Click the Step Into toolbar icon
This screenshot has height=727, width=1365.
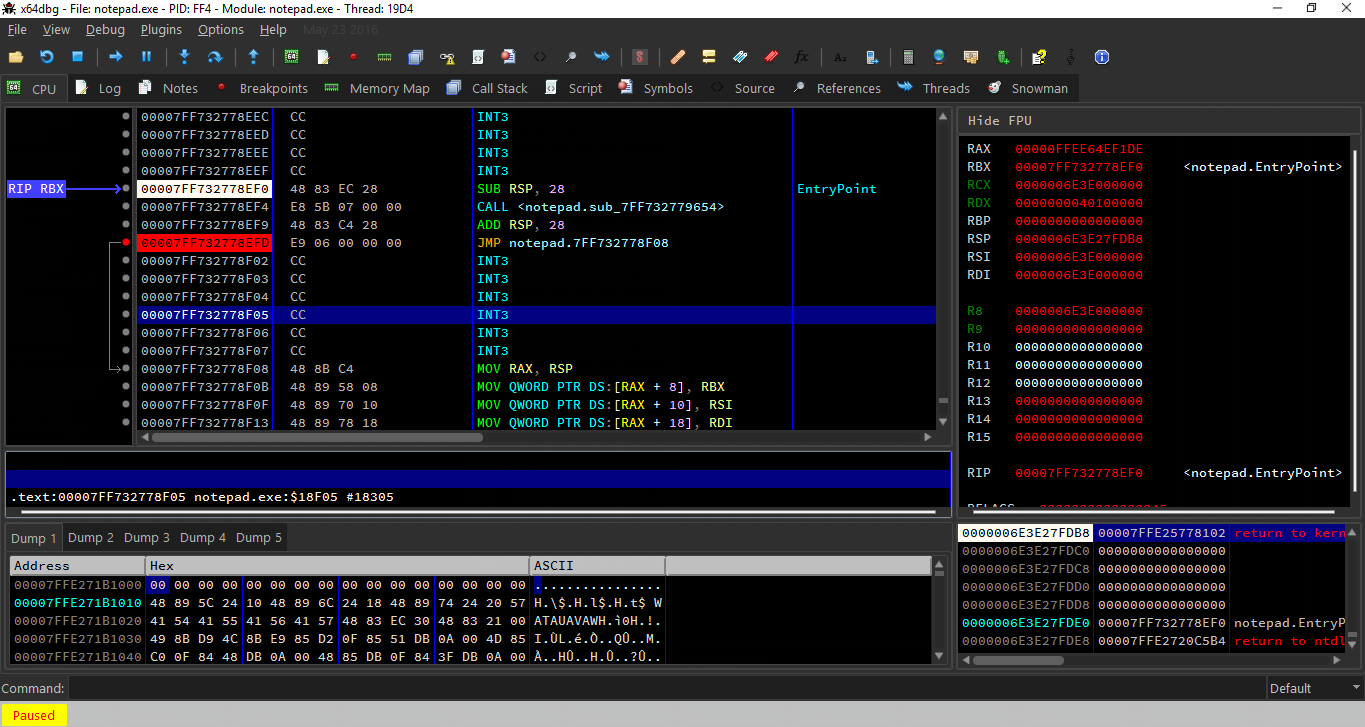point(185,57)
